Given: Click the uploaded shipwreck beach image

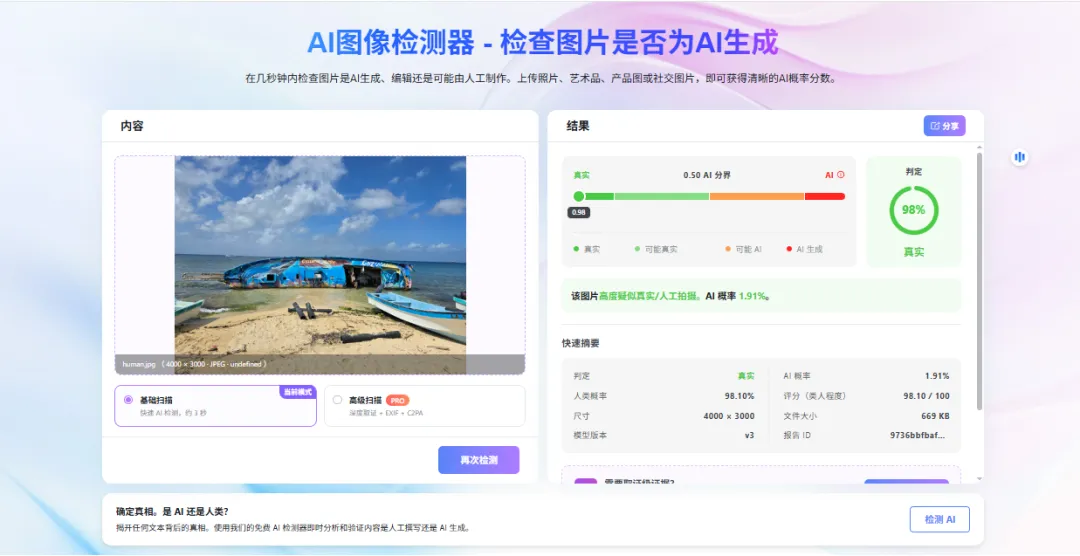Looking at the screenshot, I should coord(320,265).
